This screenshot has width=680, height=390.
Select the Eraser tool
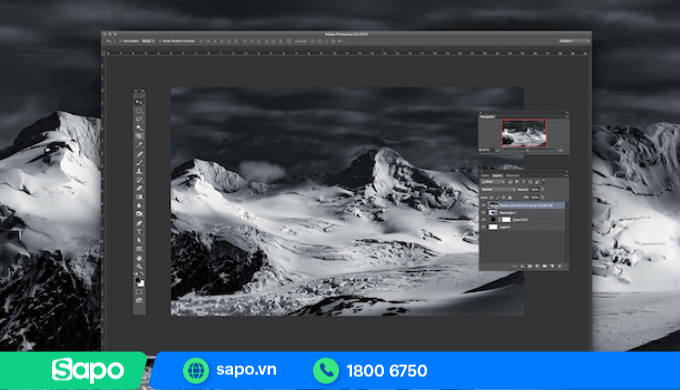139,187
